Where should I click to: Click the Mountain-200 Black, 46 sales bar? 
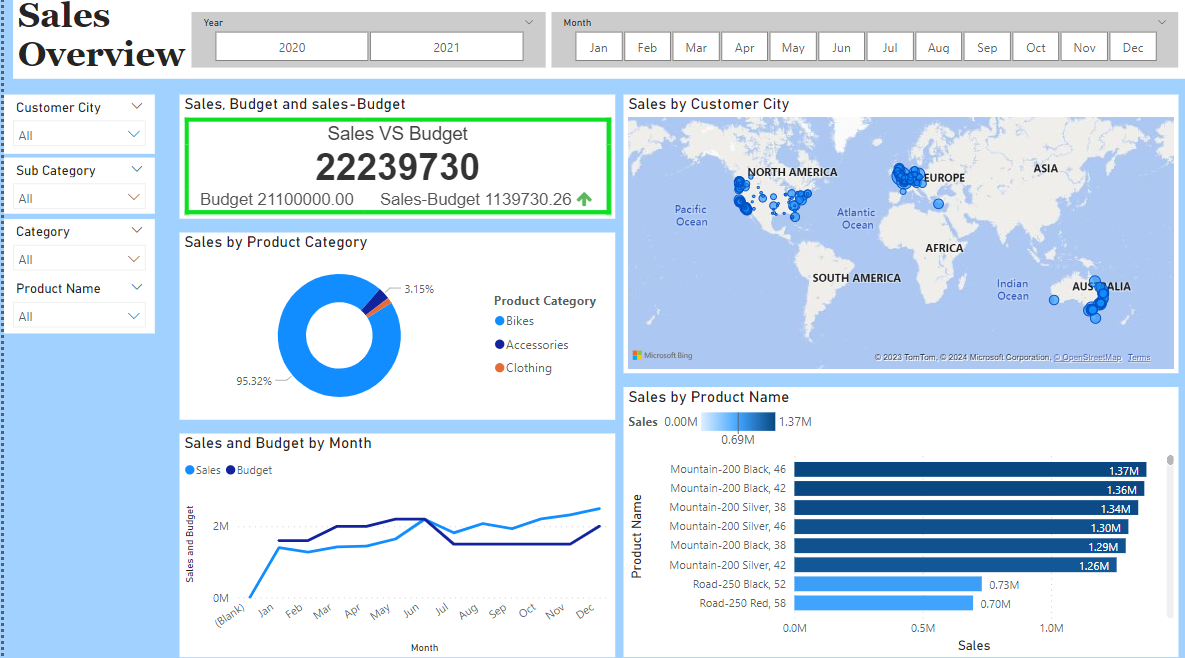point(970,470)
